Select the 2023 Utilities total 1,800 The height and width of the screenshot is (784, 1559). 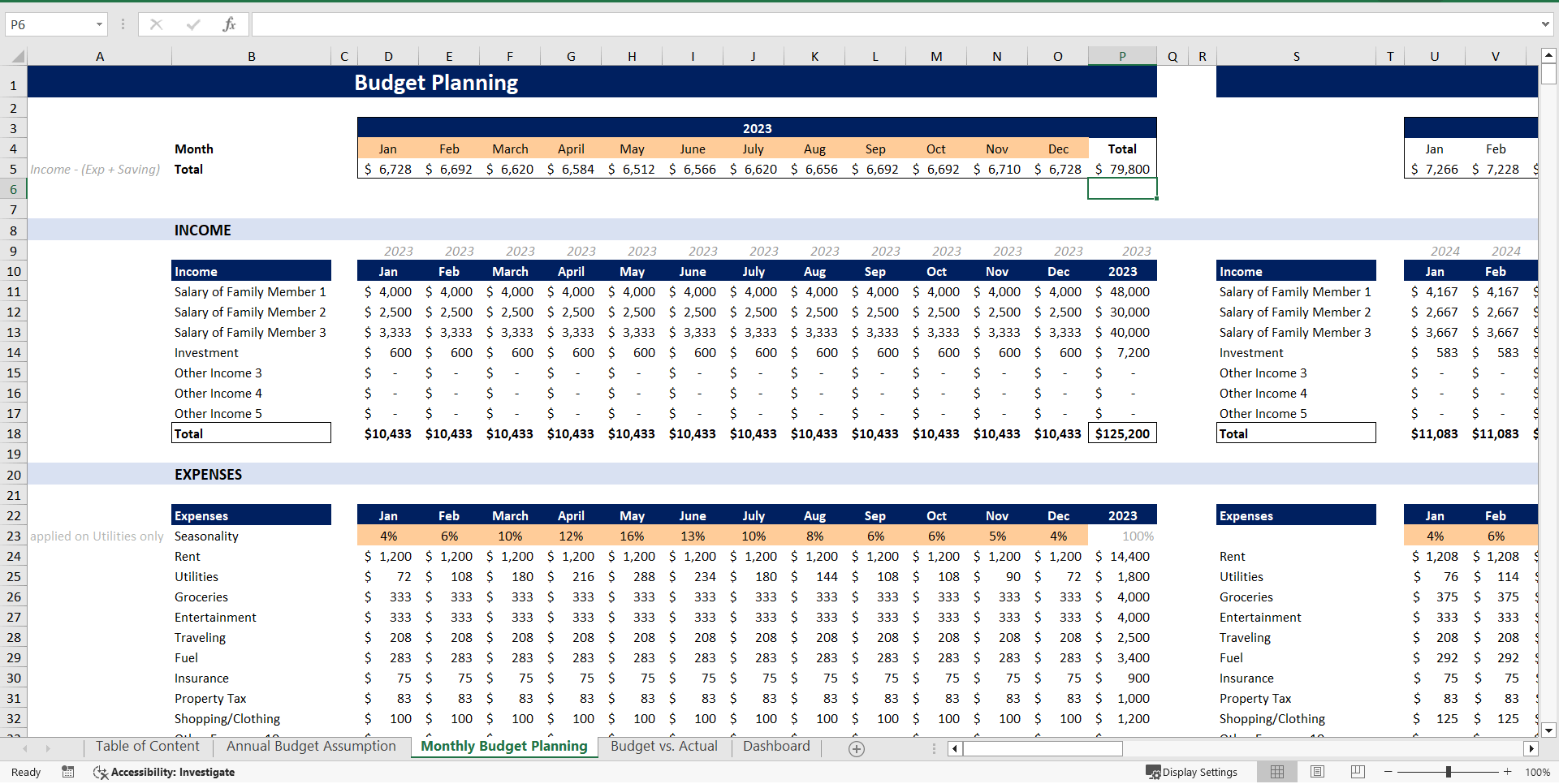[x=1122, y=576]
